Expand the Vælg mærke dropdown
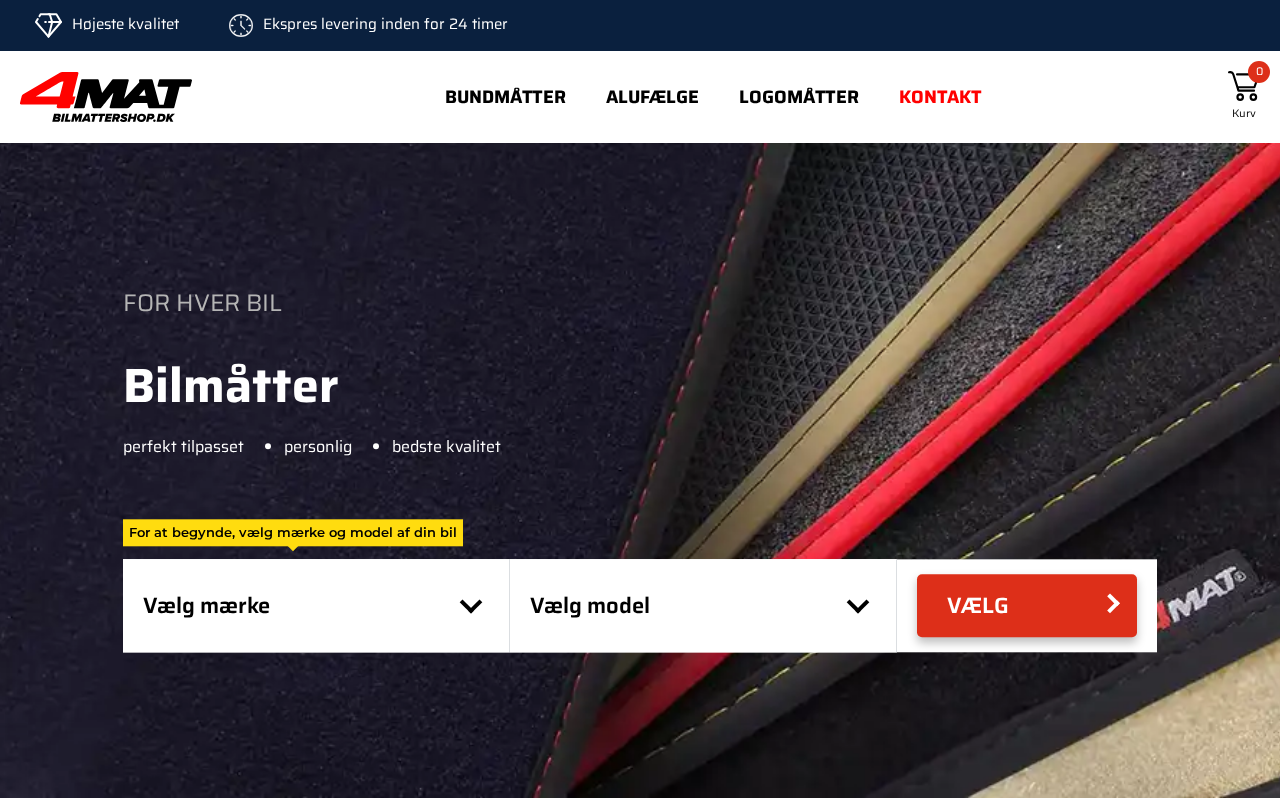The image size is (1280, 800). (316, 606)
